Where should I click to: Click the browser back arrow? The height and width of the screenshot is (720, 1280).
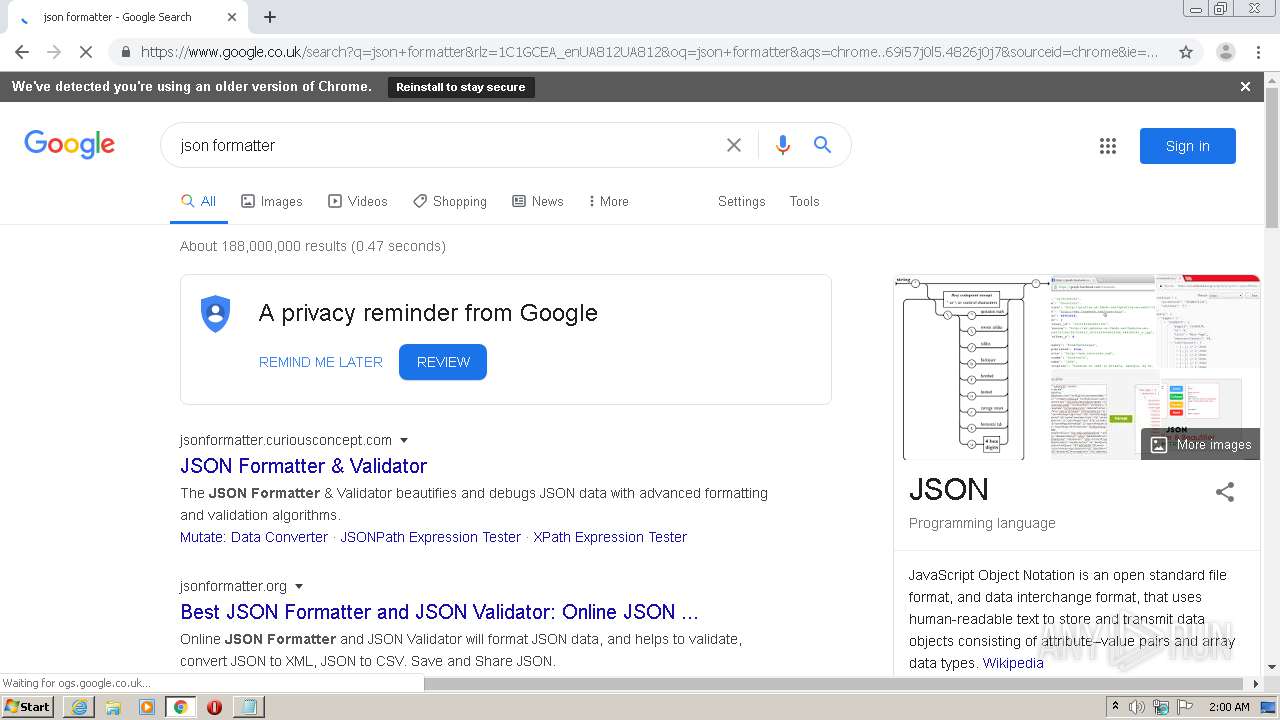click(x=22, y=52)
